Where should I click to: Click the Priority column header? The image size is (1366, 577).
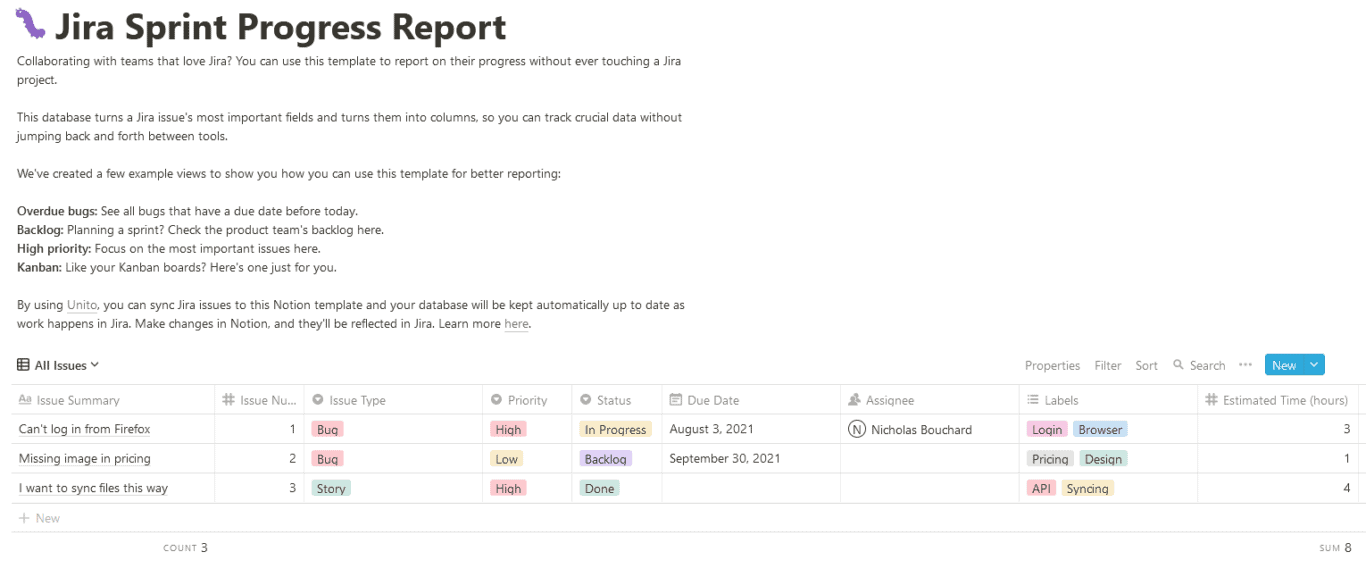point(527,400)
